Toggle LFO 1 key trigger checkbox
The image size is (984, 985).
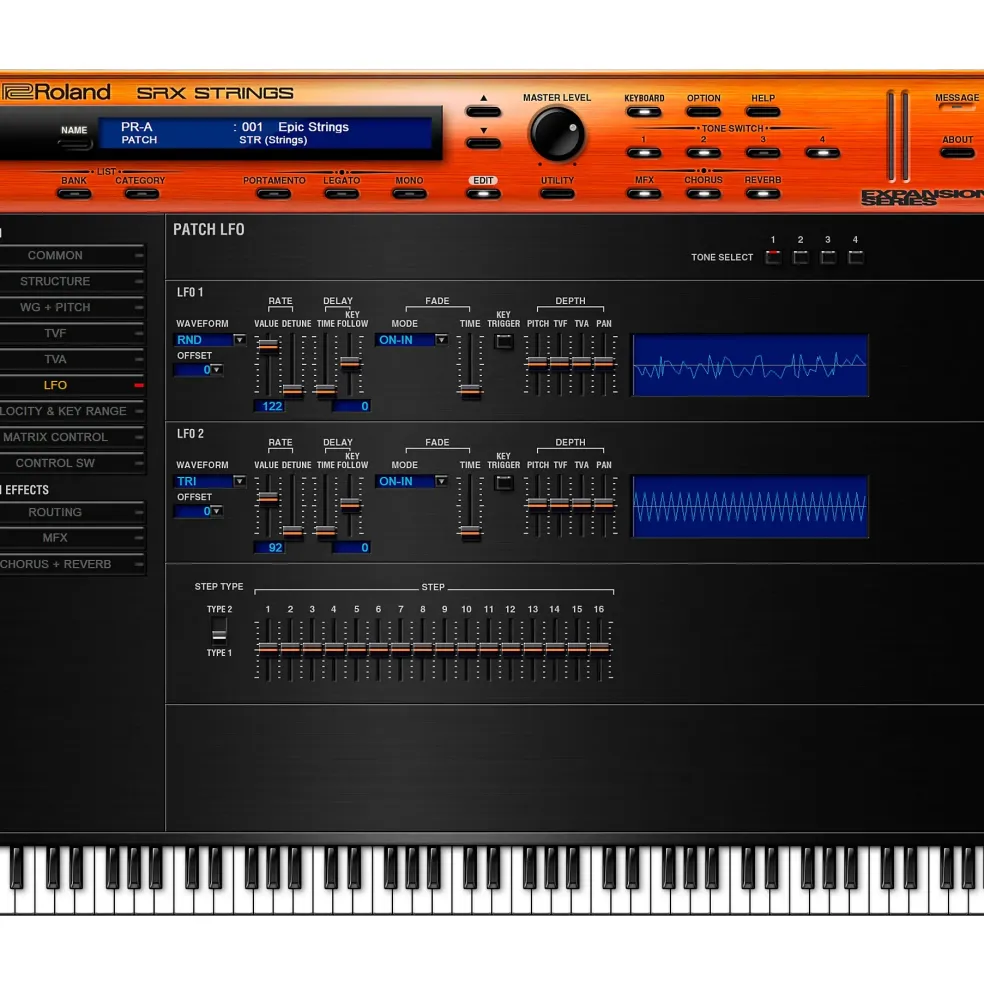point(503,341)
